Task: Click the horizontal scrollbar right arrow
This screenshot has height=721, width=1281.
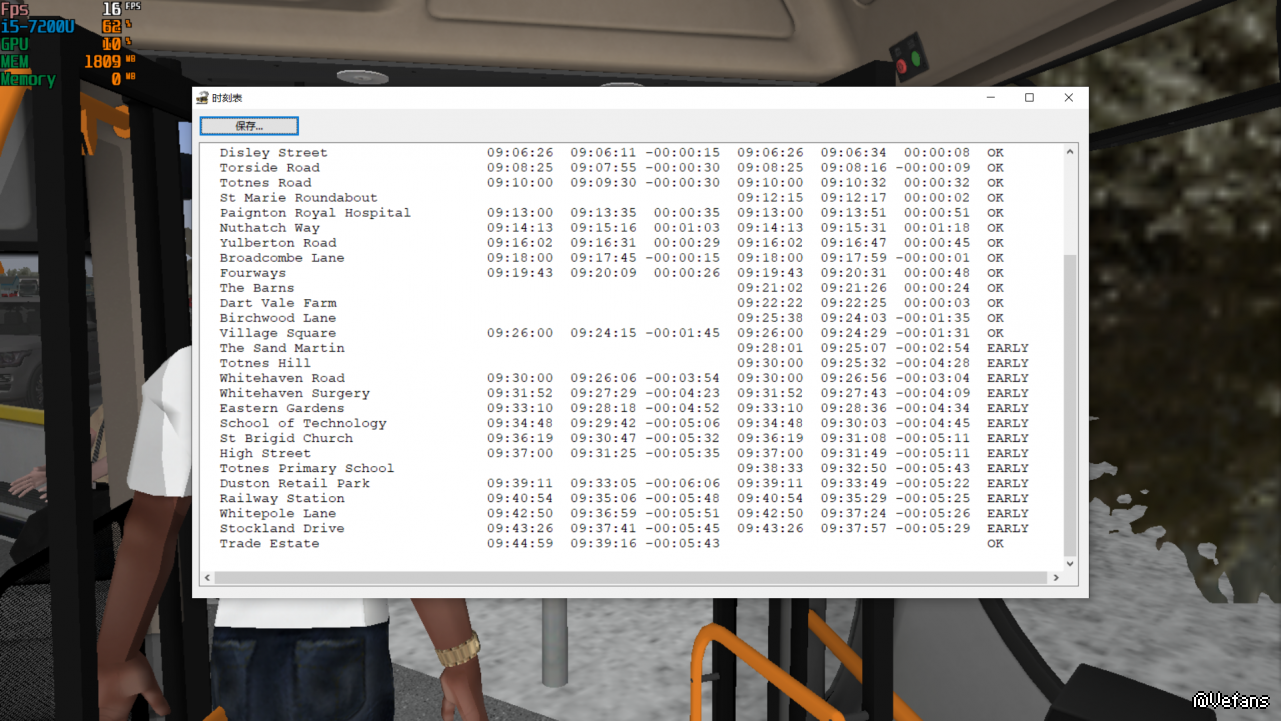Action: (x=1055, y=578)
